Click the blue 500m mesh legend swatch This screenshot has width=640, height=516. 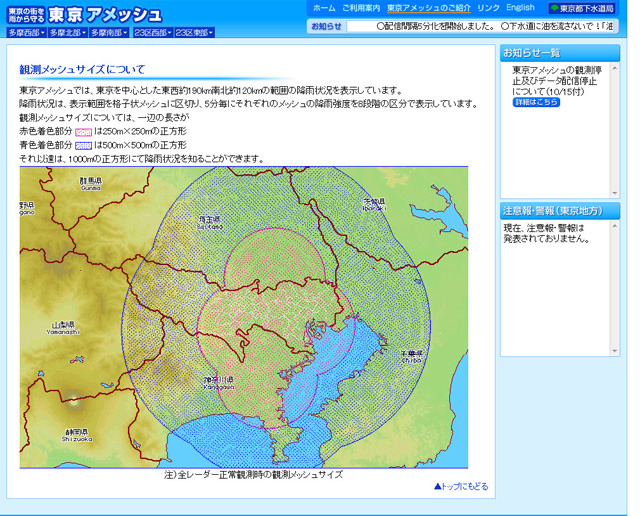click(x=83, y=146)
